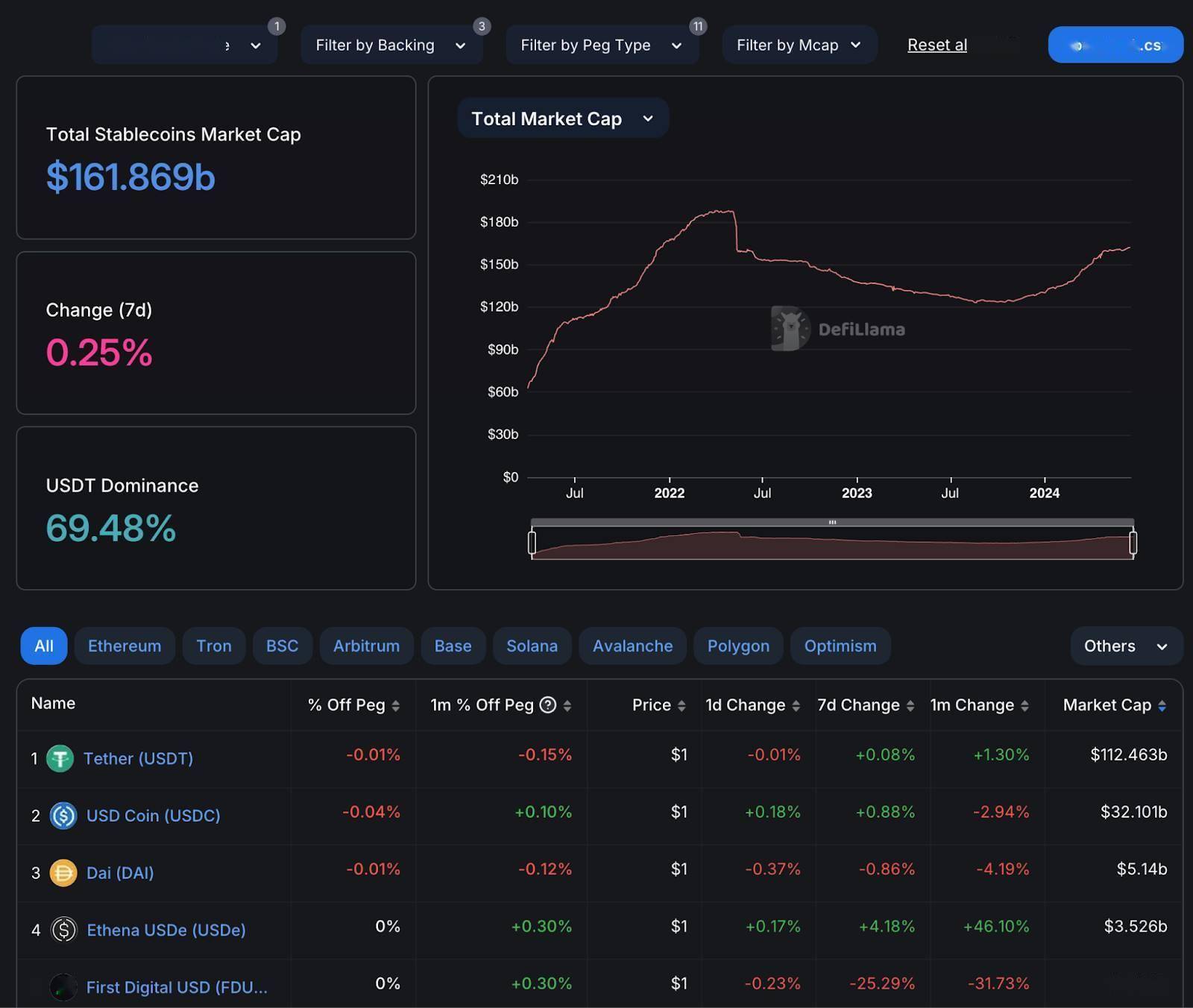Click the $3.526b market cap cell
This screenshot has width=1193, height=1008.
(x=1136, y=927)
